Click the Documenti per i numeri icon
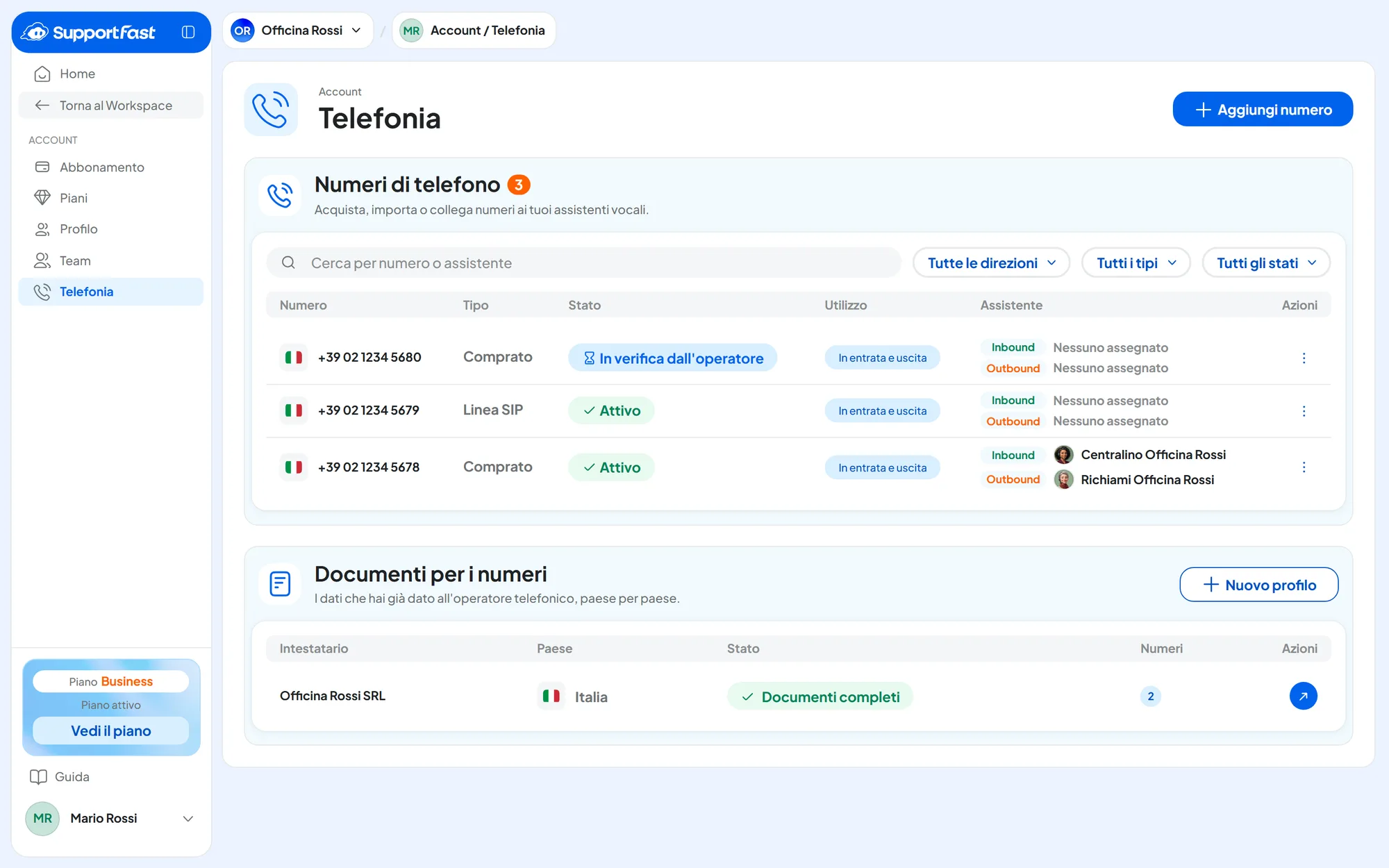Viewport: 1389px width, 868px height. 280,584
